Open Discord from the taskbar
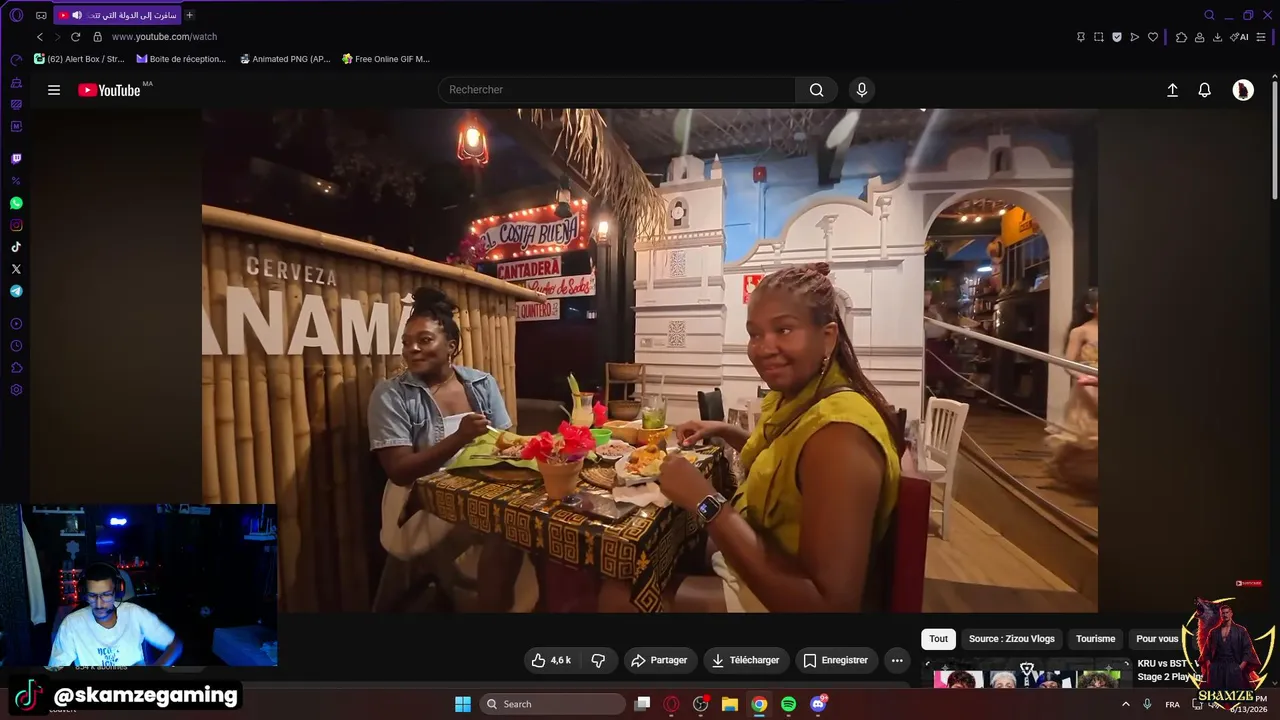The width and height of the screenshot is (1280, 720). (818, 704)
